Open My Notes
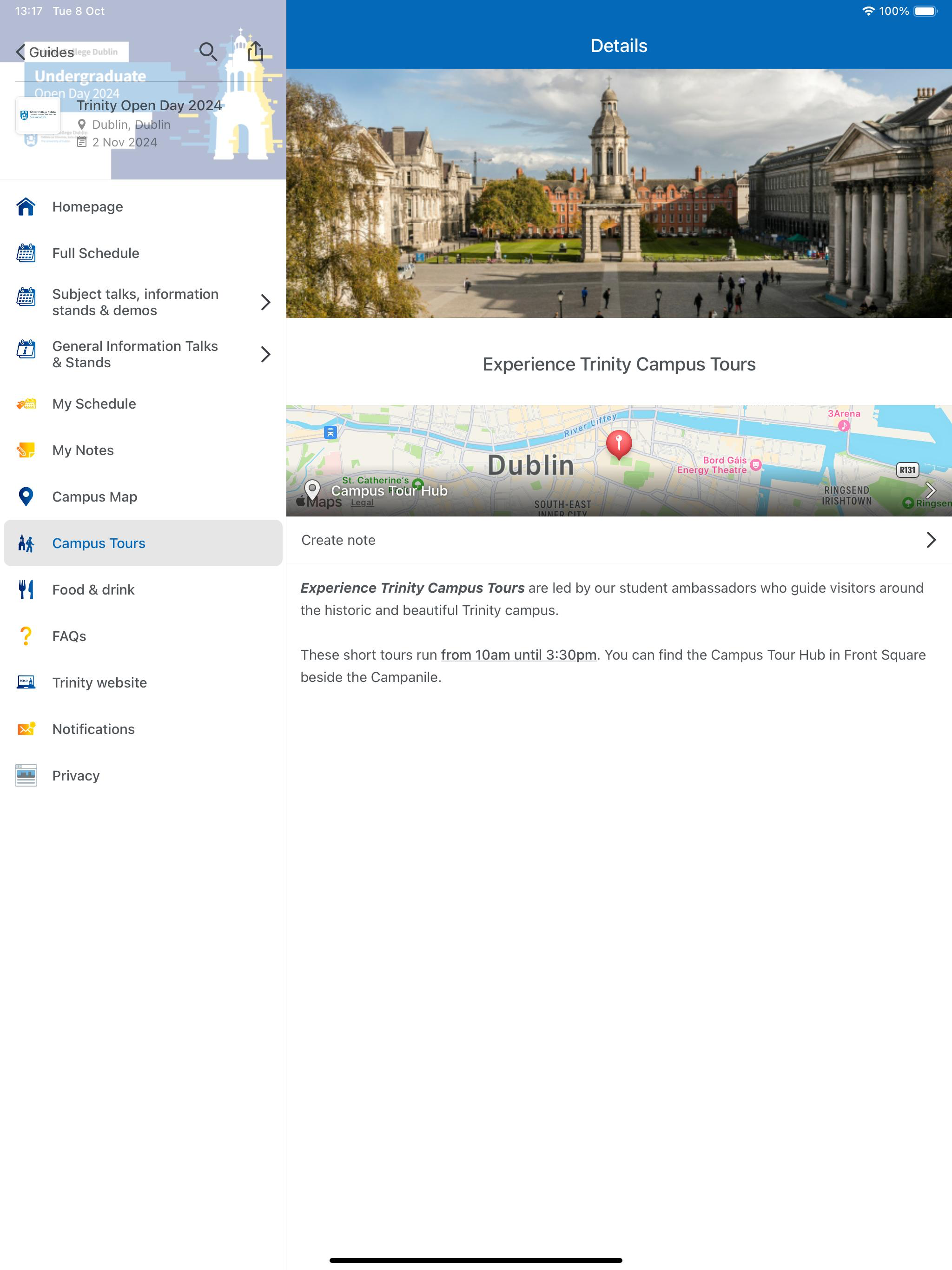 (x=83, y=450)
